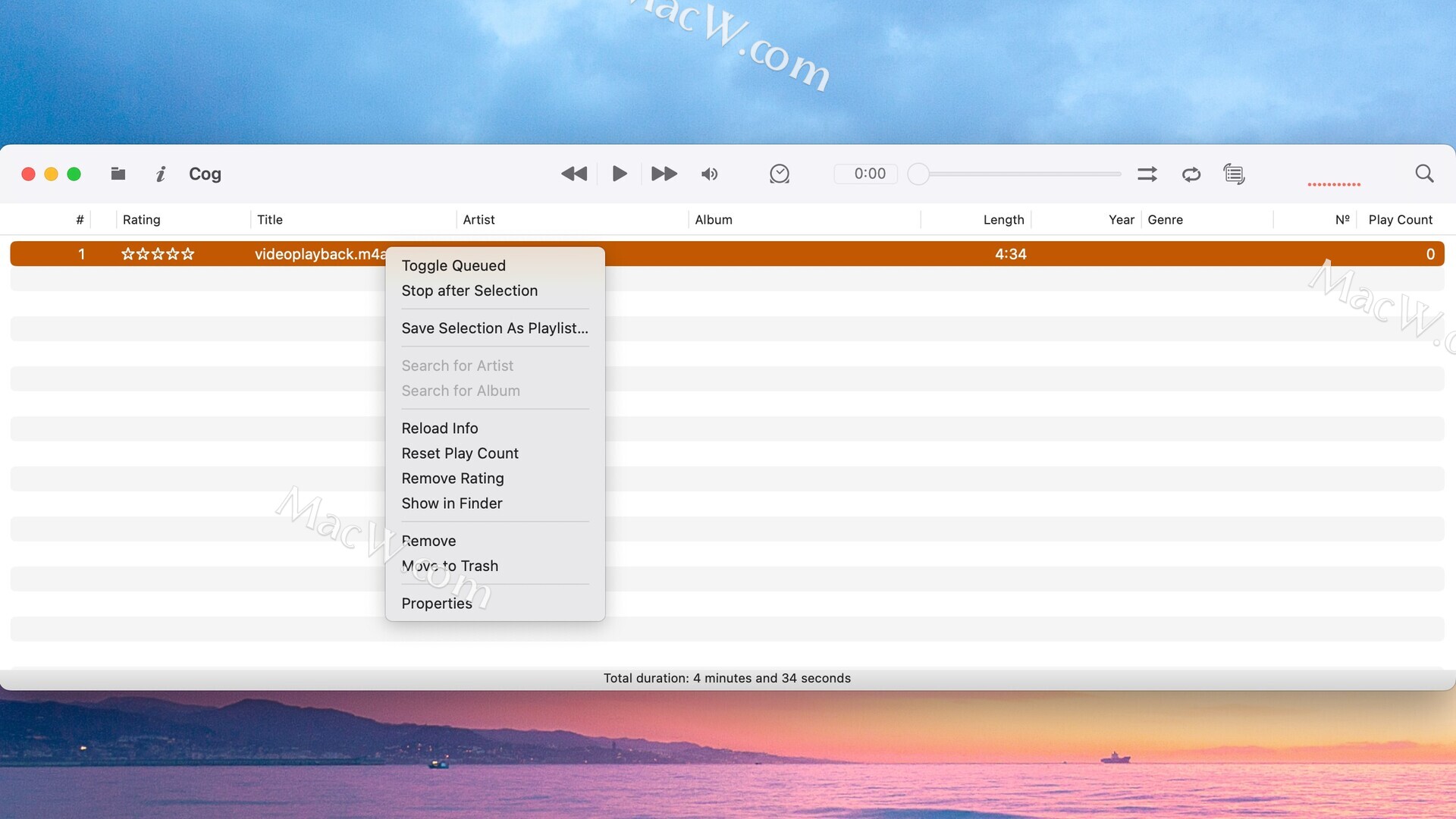Toggle shuffle mode icon
The image size is (1456, 819).
(1147, 174)
